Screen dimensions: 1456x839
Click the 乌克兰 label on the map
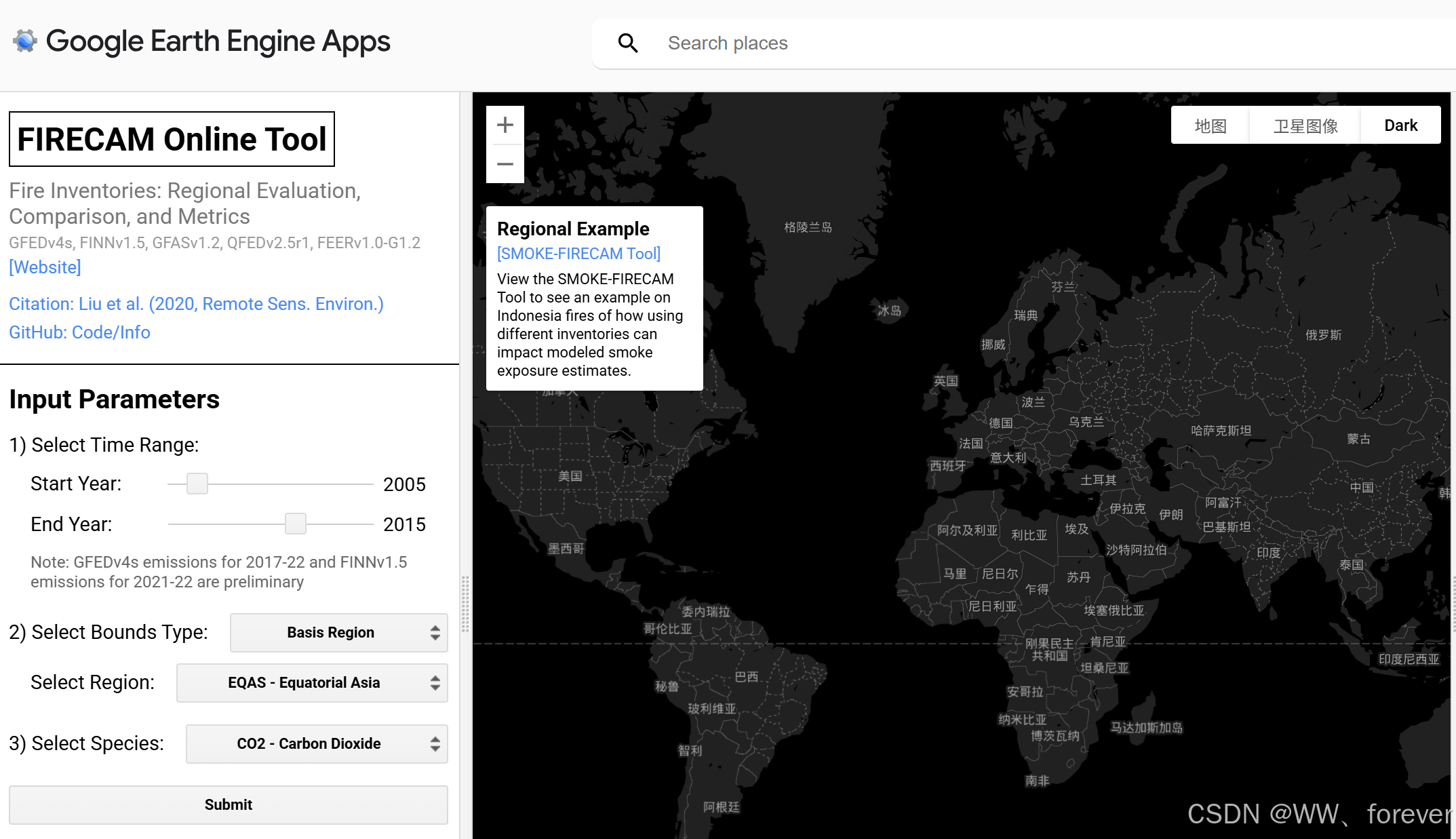point(1086,422)
